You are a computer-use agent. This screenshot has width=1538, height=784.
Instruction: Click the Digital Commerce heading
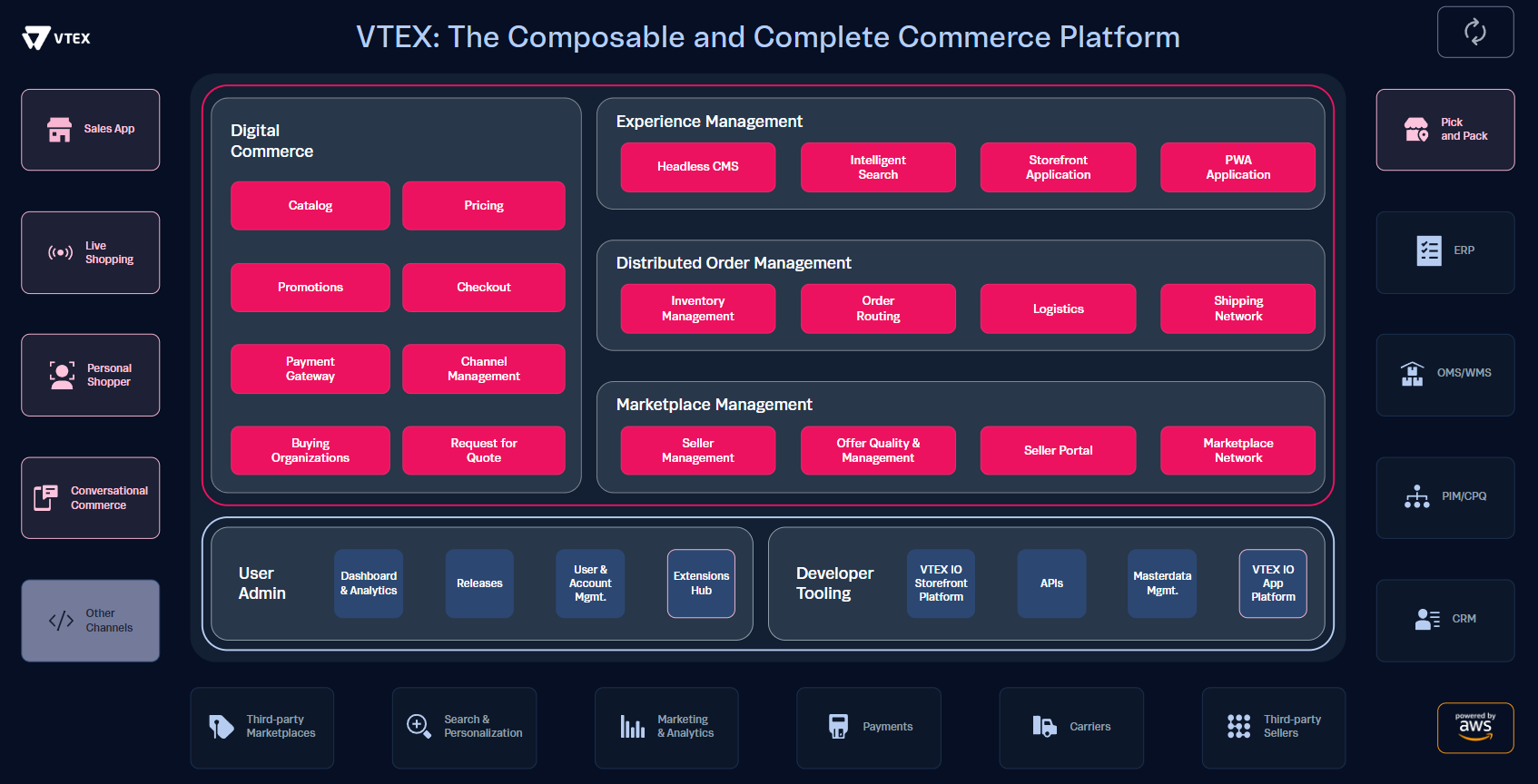271,141
